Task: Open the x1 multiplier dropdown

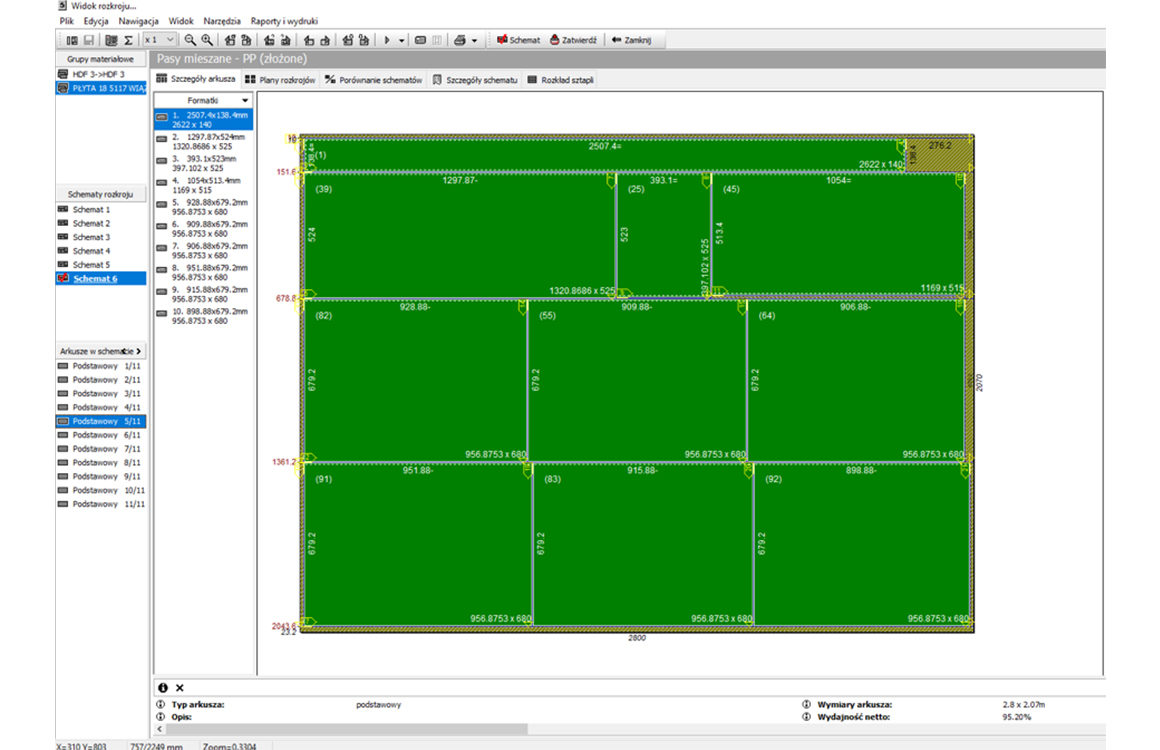Action: coord(169,40)
